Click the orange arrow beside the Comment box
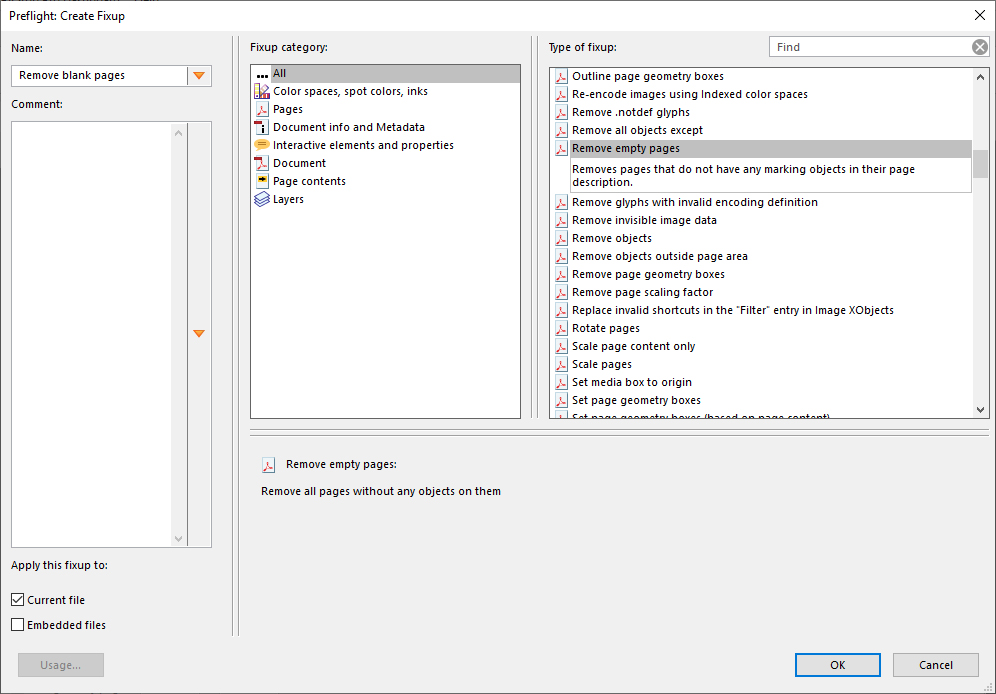Screen dimensions: 996x694 [199, 332]
